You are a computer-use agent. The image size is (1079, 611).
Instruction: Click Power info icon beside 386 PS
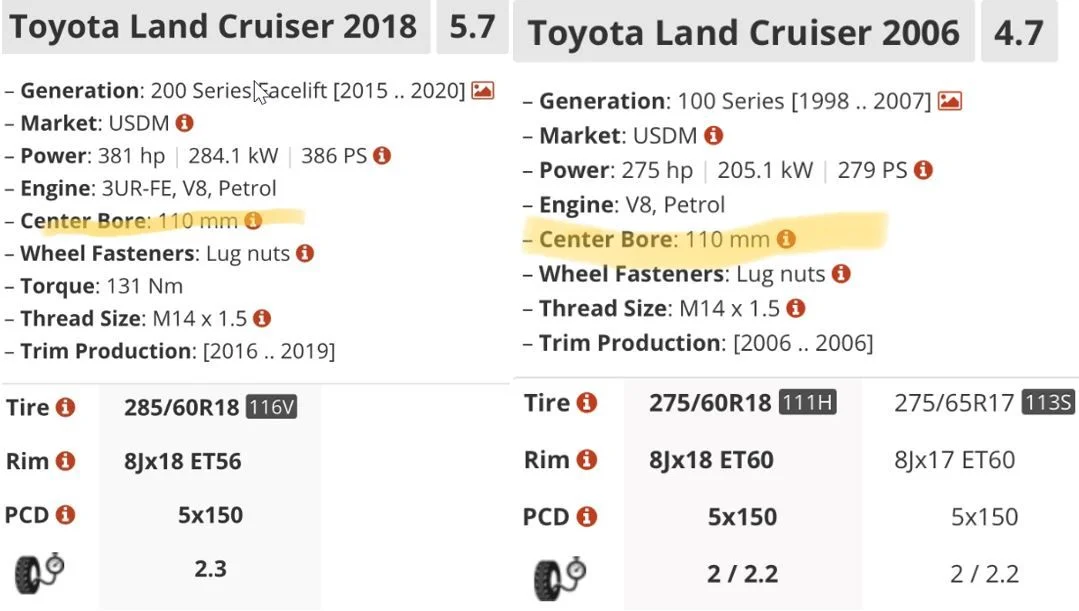(381, 156)
